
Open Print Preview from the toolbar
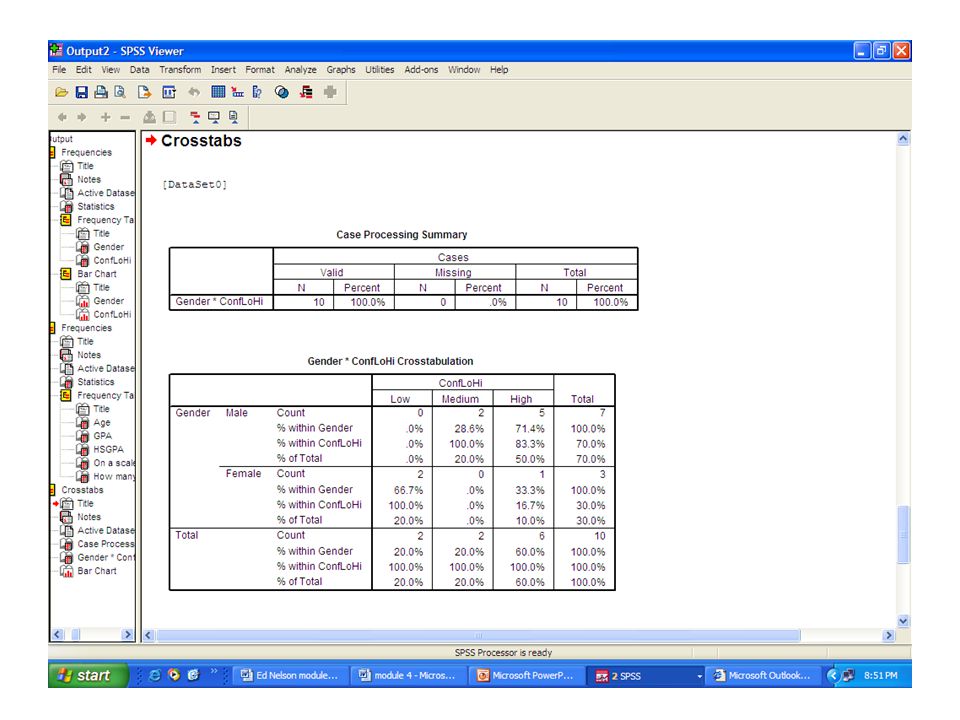[121, 92]
